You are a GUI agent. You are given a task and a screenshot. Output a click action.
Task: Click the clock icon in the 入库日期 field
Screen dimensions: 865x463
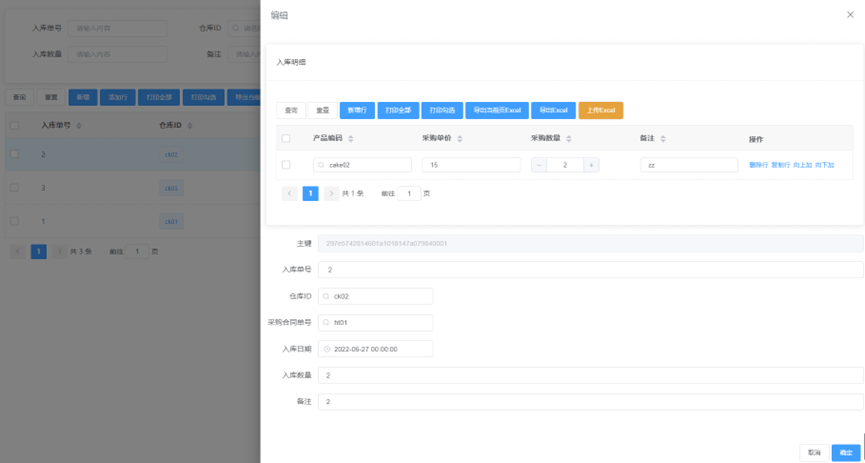(326, 349)
